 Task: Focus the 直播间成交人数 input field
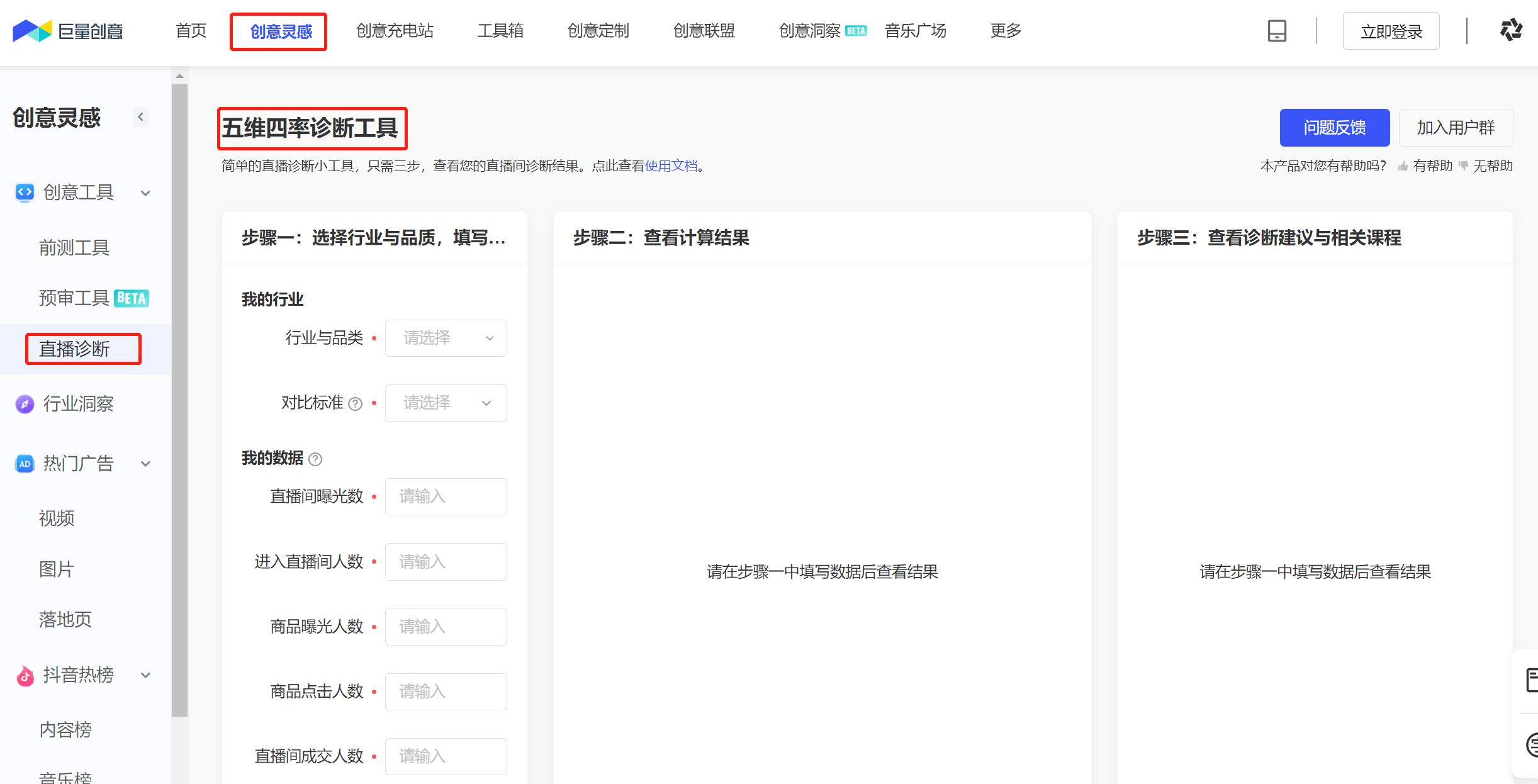coord(446,756)
